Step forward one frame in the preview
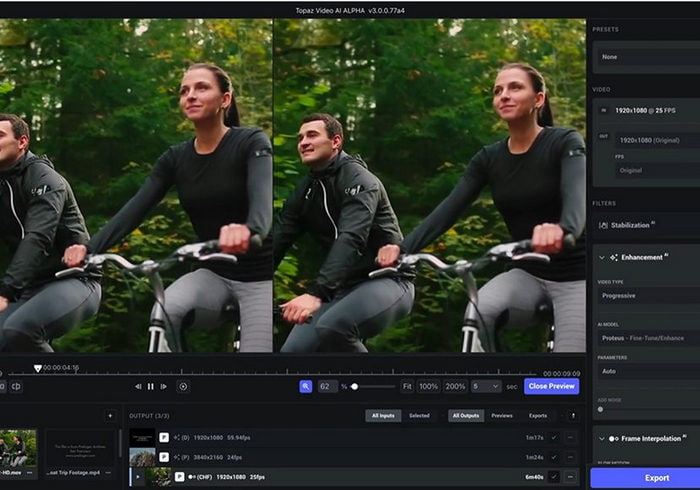700x490 pixels. coord(164,386)
